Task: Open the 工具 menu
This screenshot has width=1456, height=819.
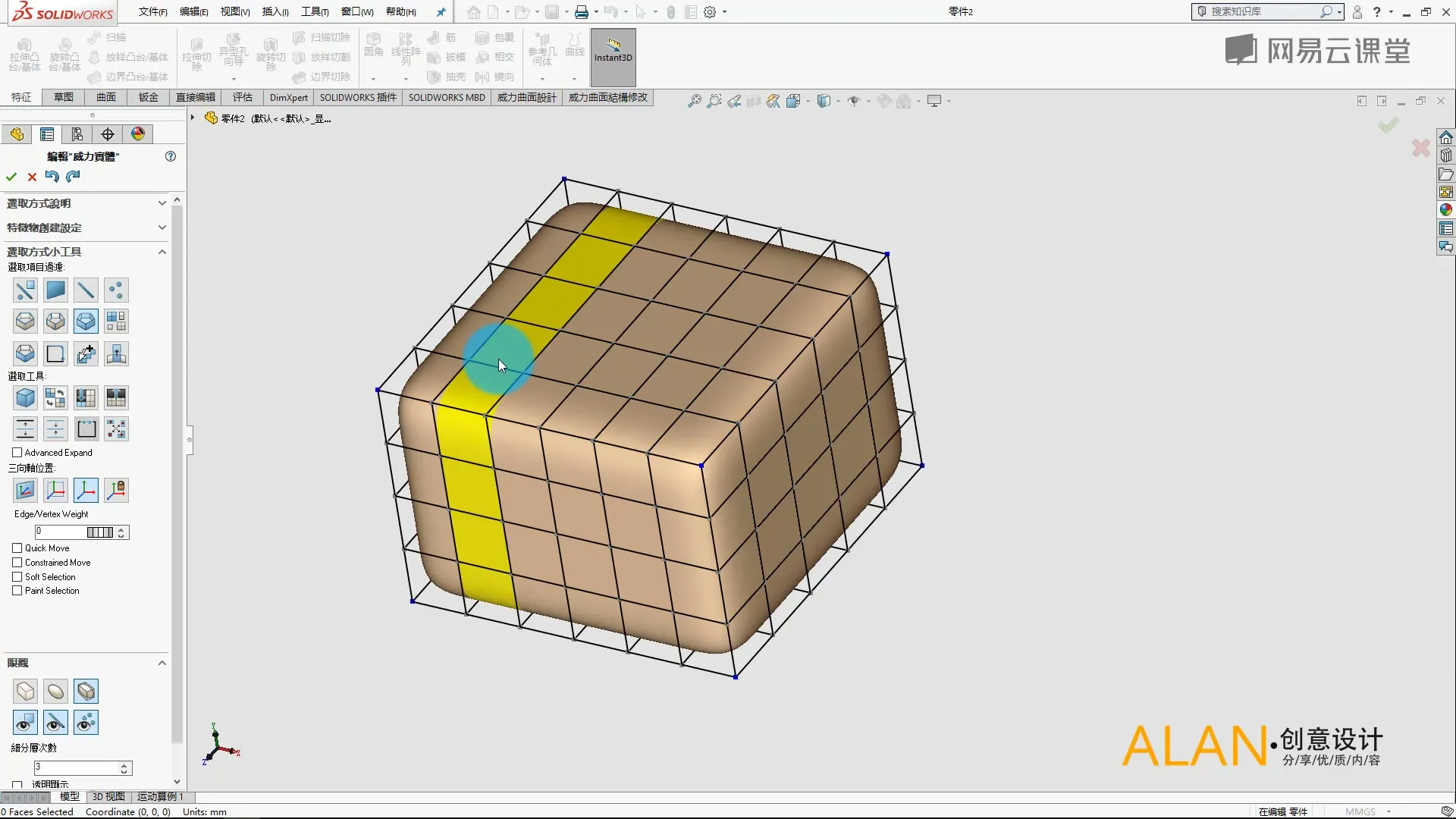Action: point(314,11)
